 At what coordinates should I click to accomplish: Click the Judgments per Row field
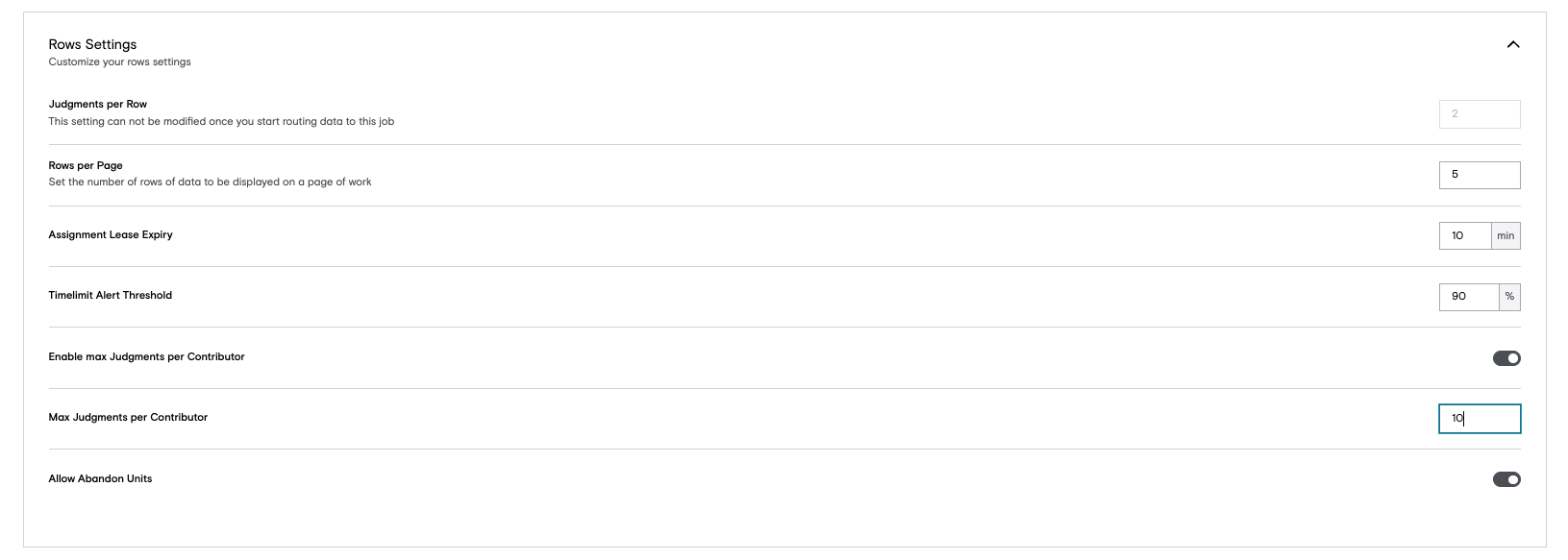(x=1479, y=114)
